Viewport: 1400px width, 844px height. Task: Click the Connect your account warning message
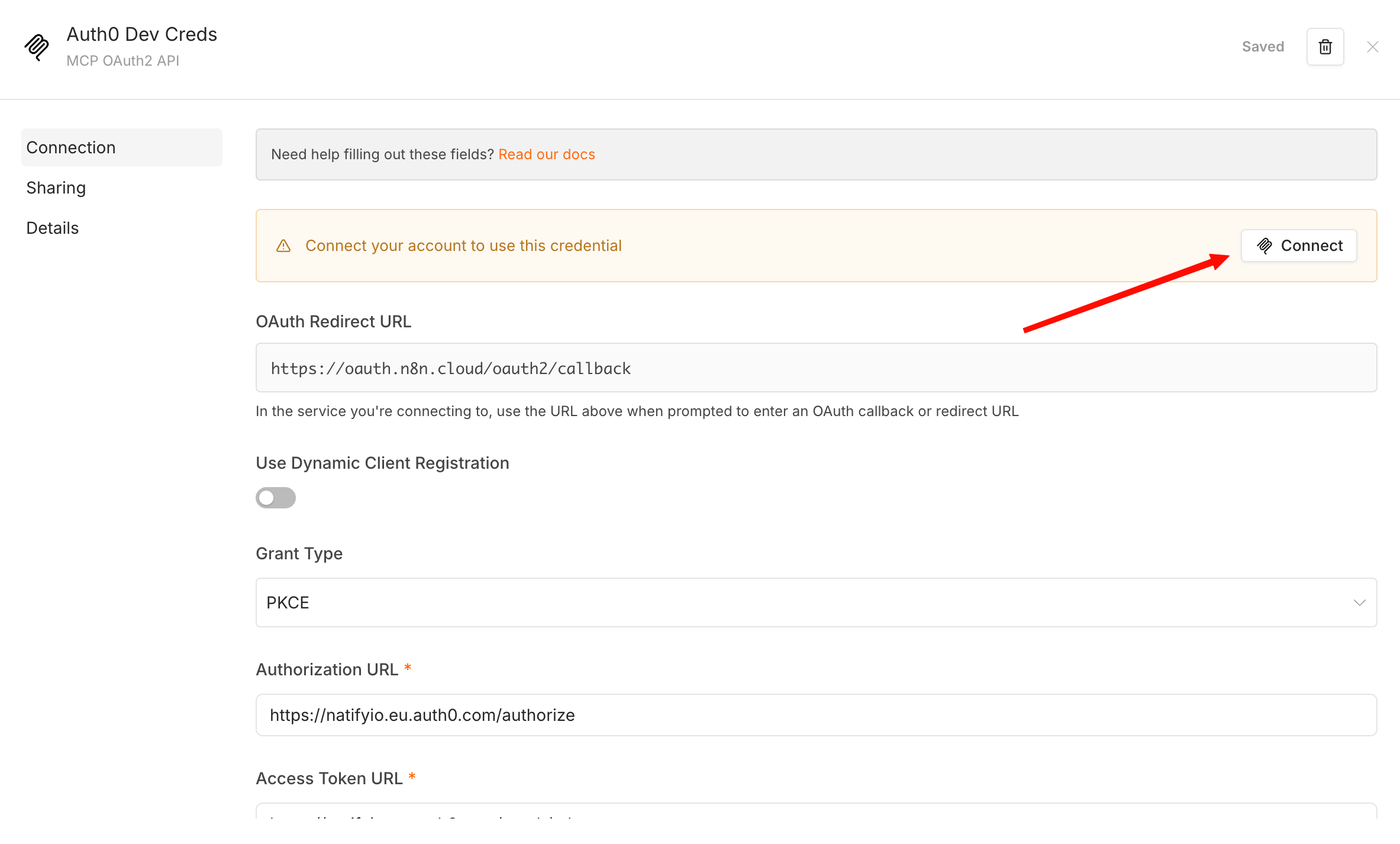click(x=463, y=246)
